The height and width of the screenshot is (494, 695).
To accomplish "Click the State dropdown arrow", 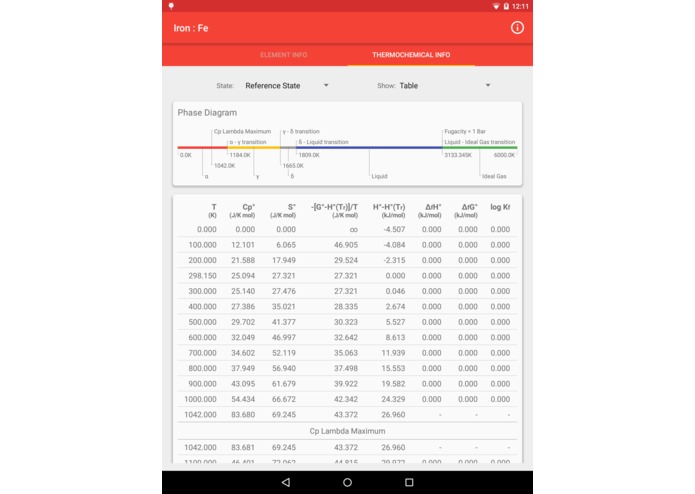I will tap(326, 85).
